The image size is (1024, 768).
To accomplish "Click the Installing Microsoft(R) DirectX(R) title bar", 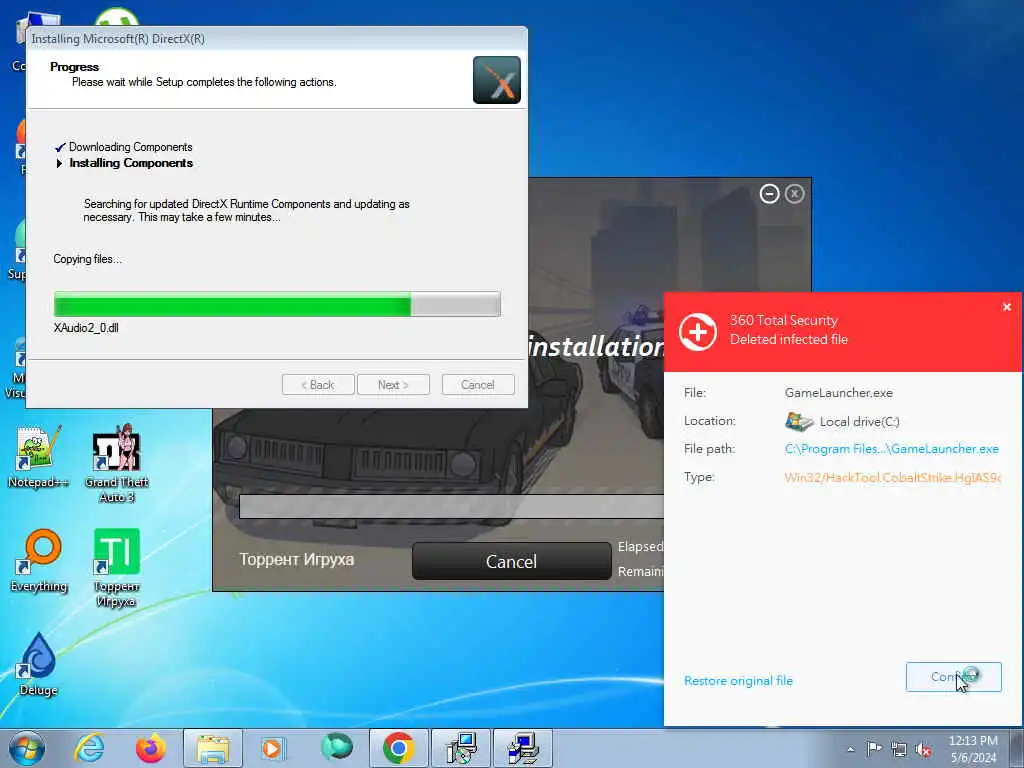I will (277, 39).
